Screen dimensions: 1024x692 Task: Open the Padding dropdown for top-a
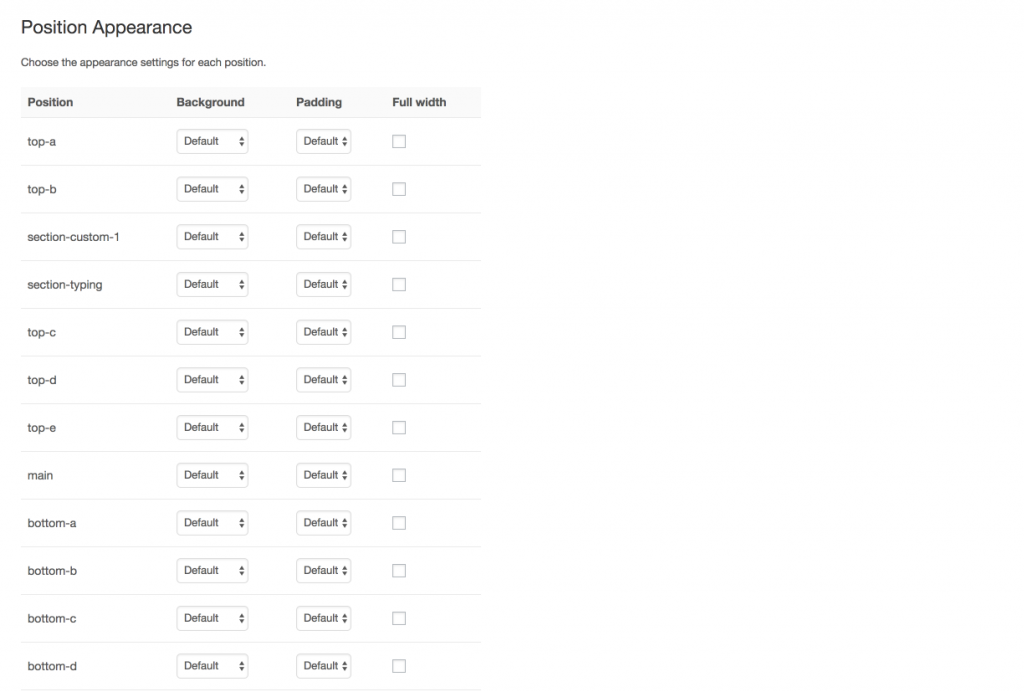pyautogui.click(x=323, y=141)
